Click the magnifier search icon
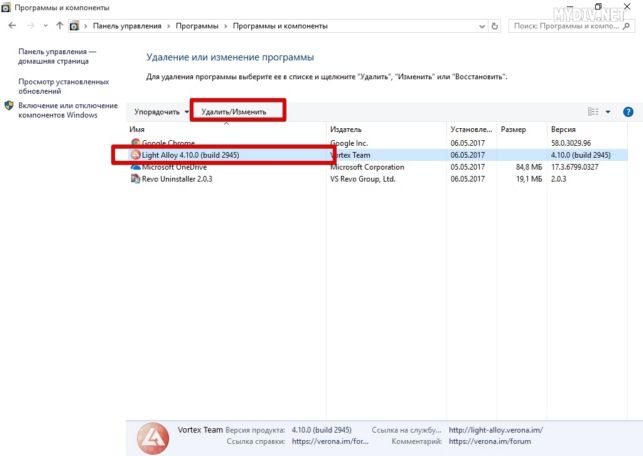This screenshot has width=643, height=456. pyautogui.click(x=626, y=26)
